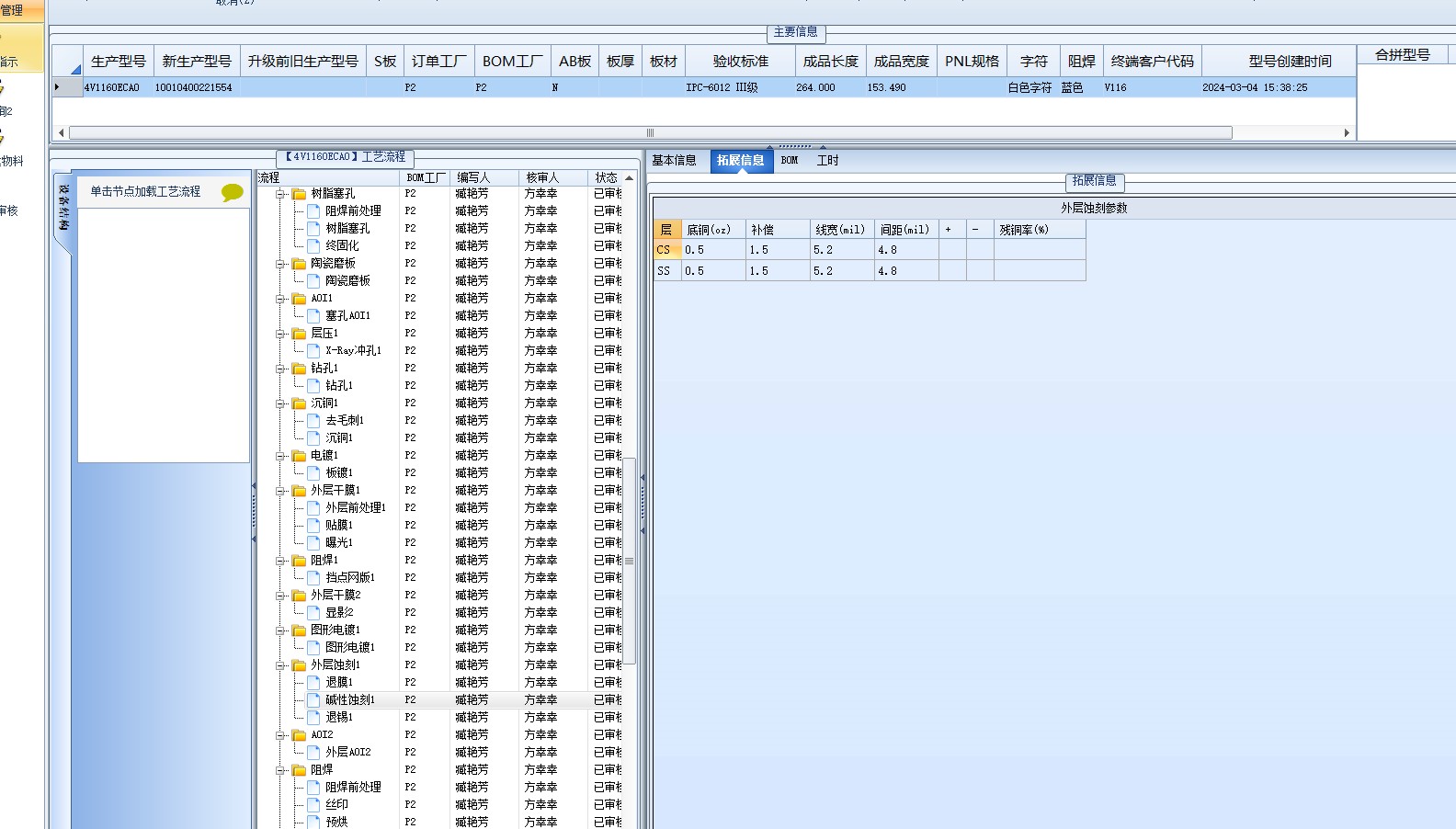Viewport: 1456px width, 829px height.
Task: Collapse the 树脂塞孔 tree node
Action: pos(280,194)
